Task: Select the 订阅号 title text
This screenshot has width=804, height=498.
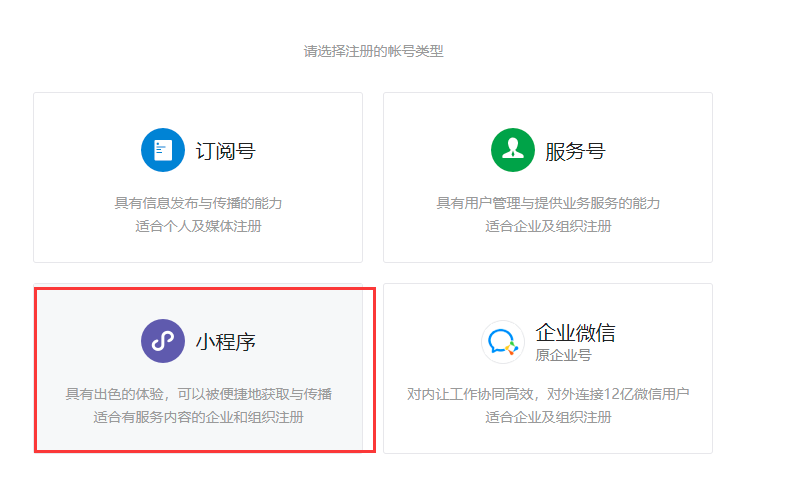Action: tap(226, 151)
